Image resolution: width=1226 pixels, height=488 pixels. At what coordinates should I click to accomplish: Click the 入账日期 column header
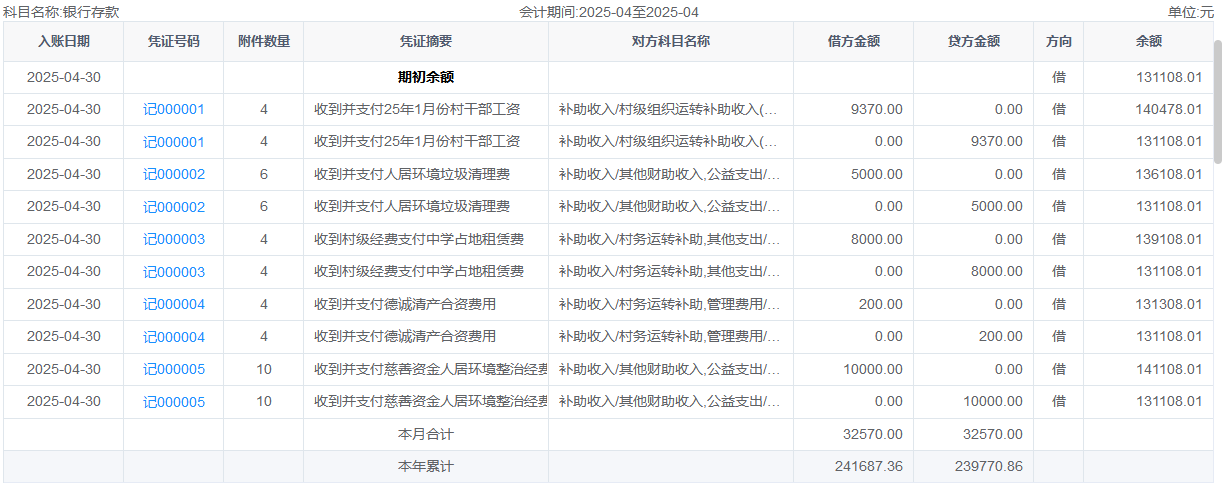click(64, 42)
